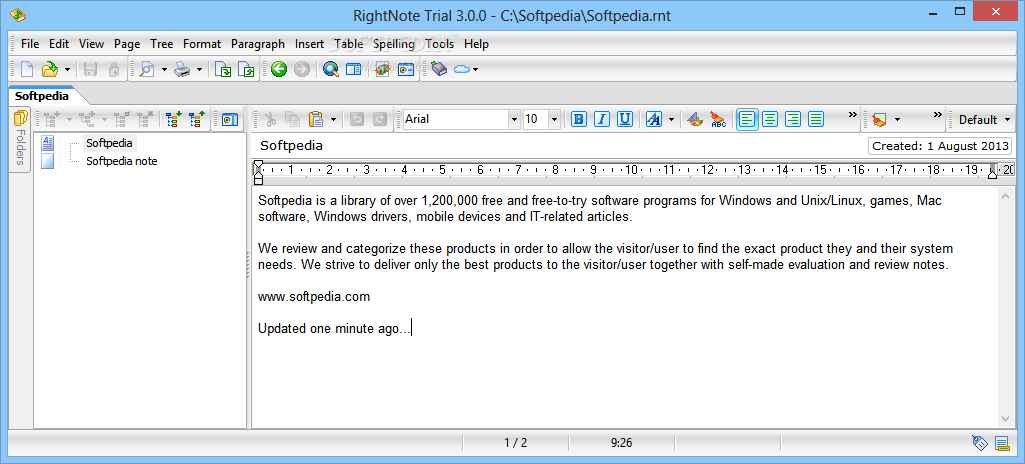
Task: Click the tag icon in status bar
Action: point(979,443)
